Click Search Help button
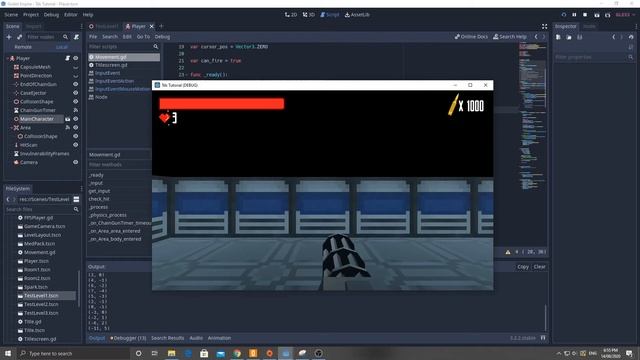Viewport: 640px width, 360px height. (x=510, y=37)
